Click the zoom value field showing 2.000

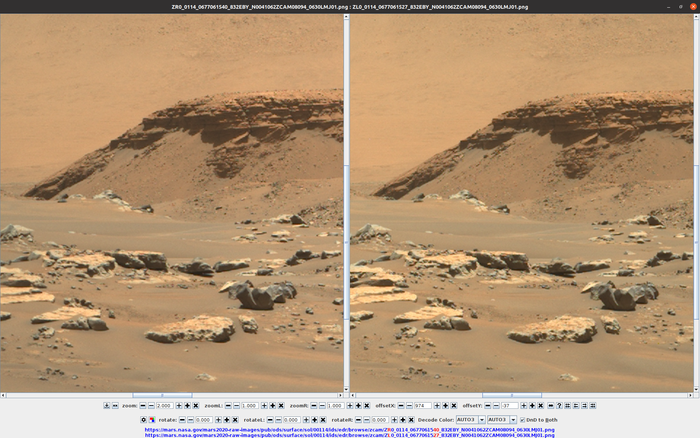click(x=164, y=406)
